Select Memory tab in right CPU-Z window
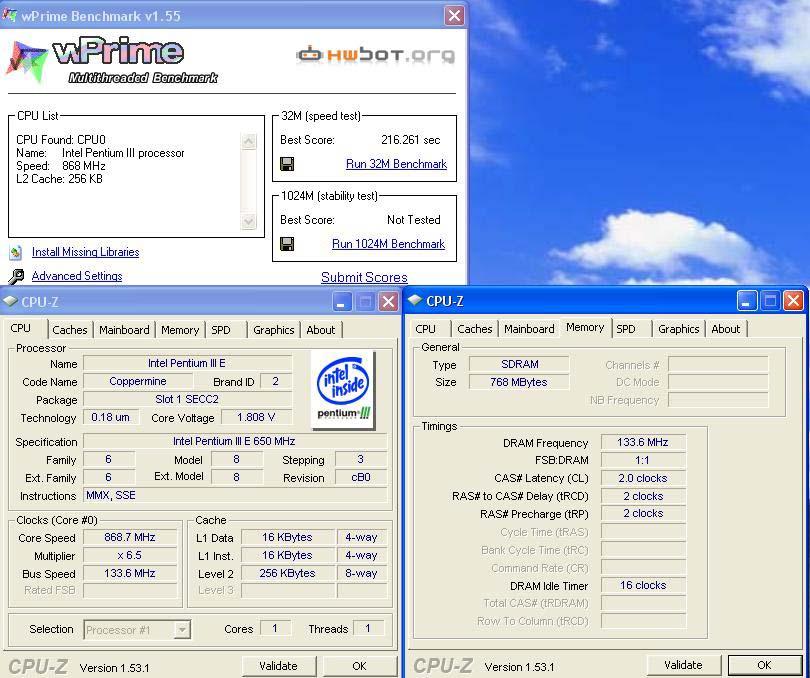Image resolution: width=810 pixels, height=678 pixels. 585,327
